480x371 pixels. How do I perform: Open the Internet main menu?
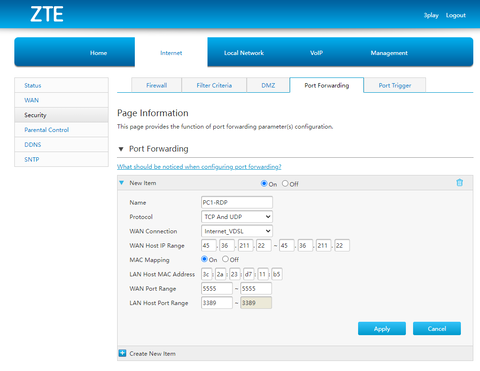[171, 53]
